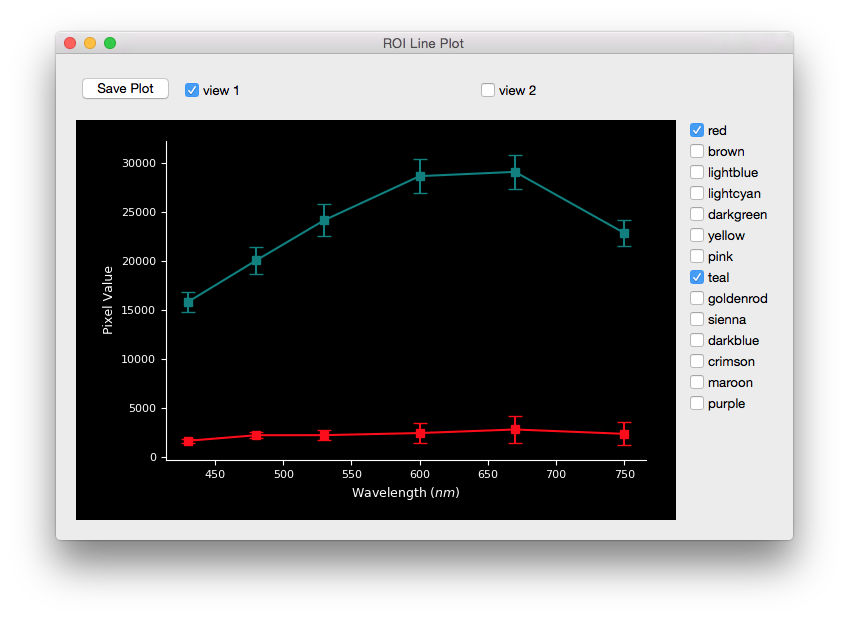Close the ROI Line Plot window
This screenshot has height=620, width=849.
tap(70, 43)
